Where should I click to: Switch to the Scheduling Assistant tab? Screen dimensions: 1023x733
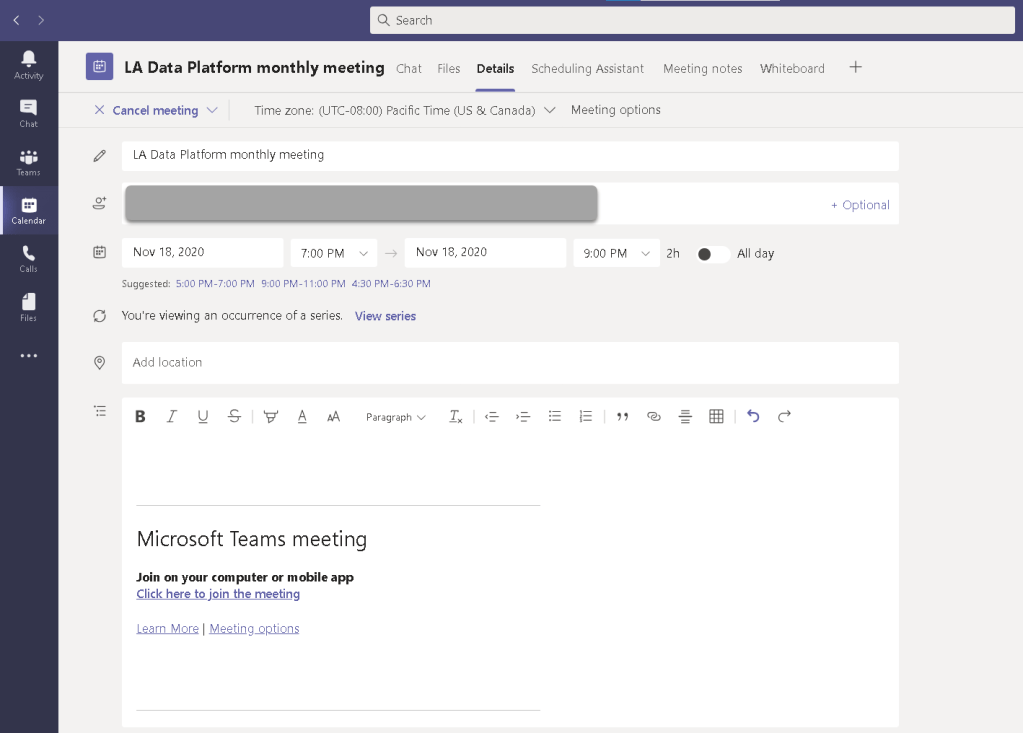click(587, 69)
